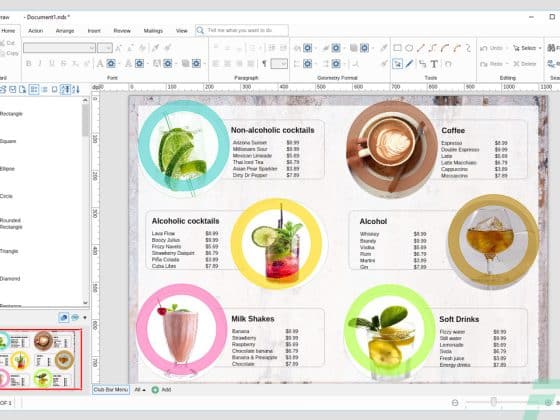Select the Rounded Rectangle shape in list

click(11, 224)
